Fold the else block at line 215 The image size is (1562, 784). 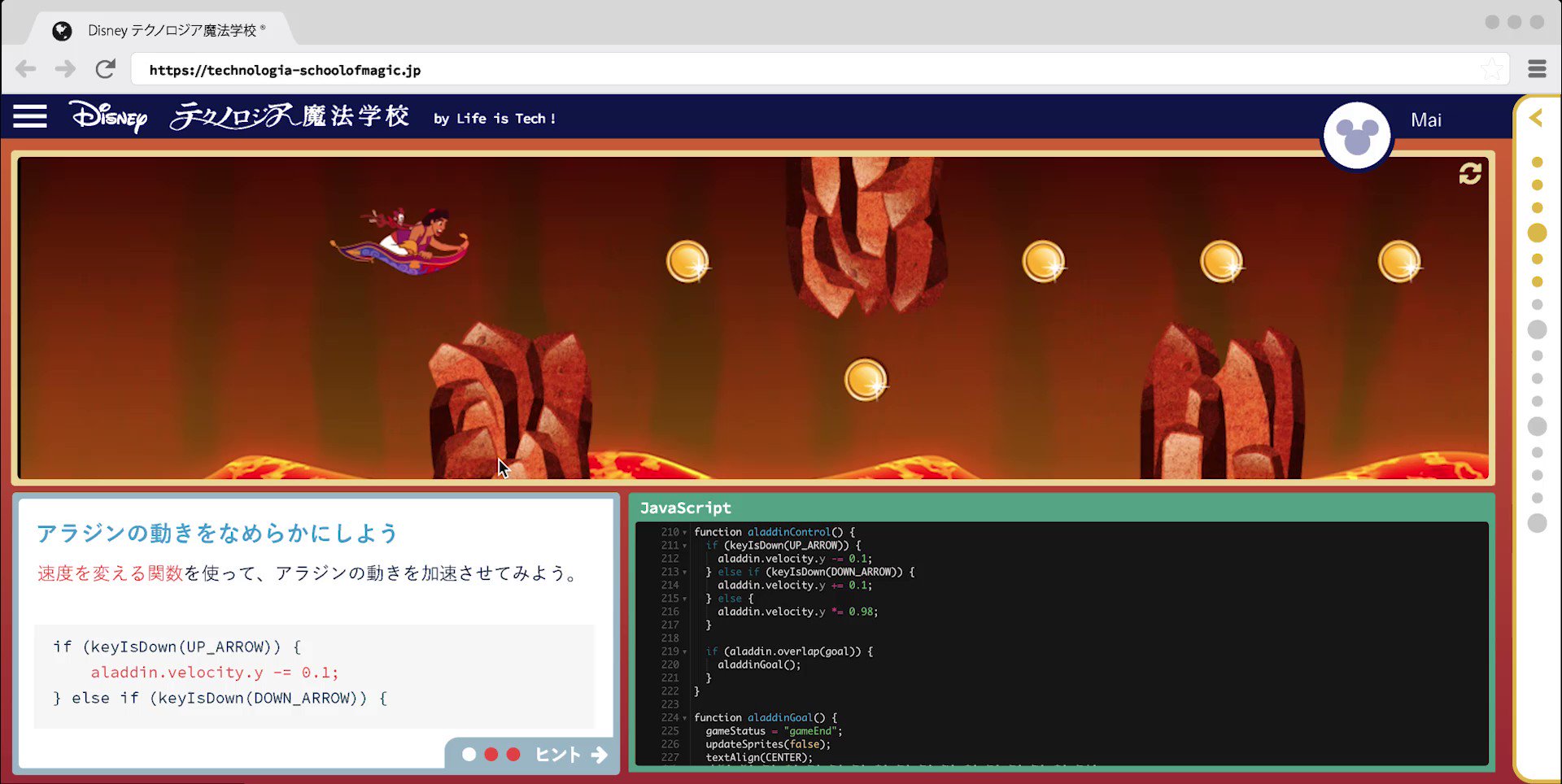tap(685, 599)
